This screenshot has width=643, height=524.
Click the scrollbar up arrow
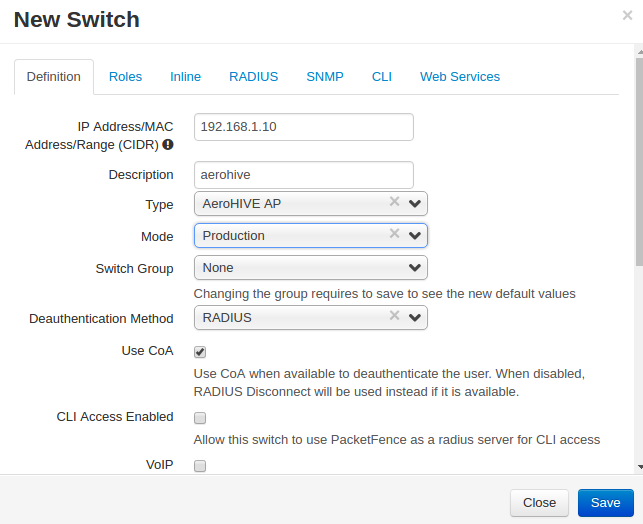[x=640, y=52]
